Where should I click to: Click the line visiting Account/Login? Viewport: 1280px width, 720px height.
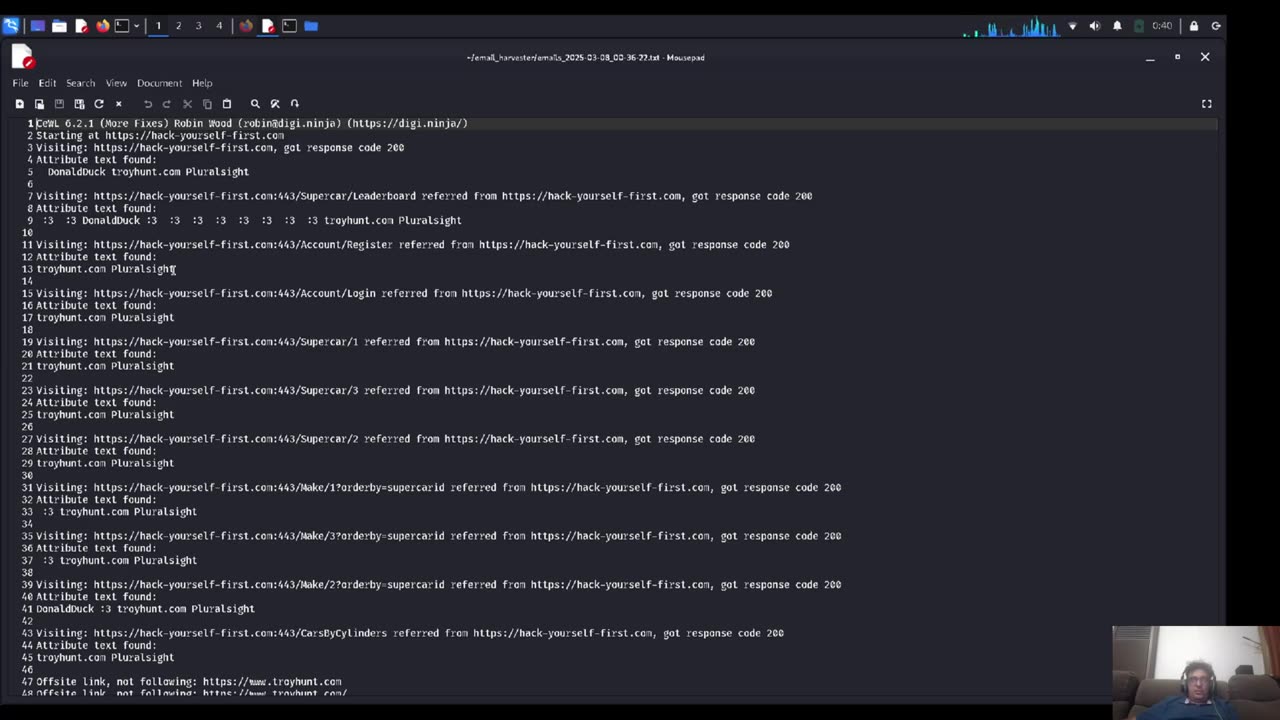tap(404, 294)
